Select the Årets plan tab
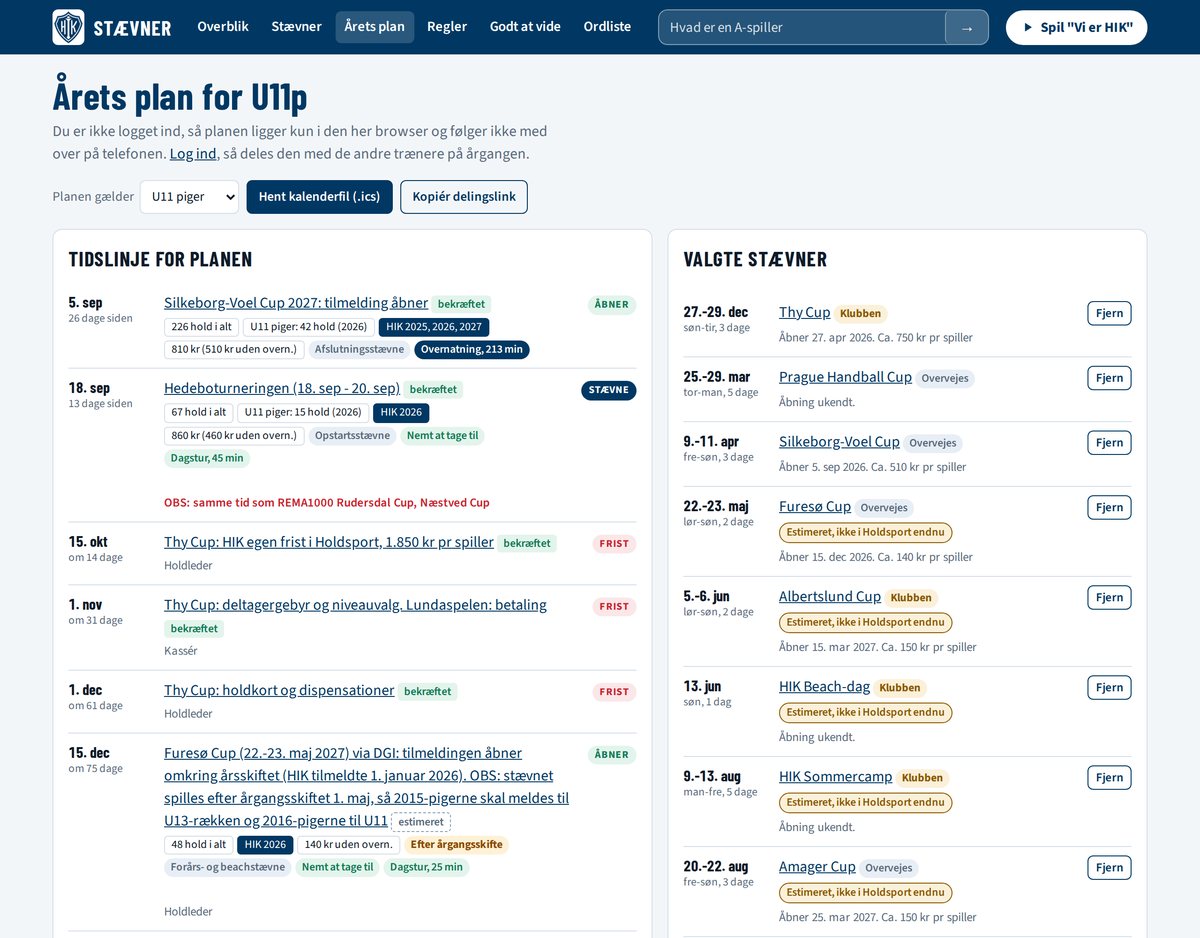The width and height of the screenshot is (1200, 938). 375,27
